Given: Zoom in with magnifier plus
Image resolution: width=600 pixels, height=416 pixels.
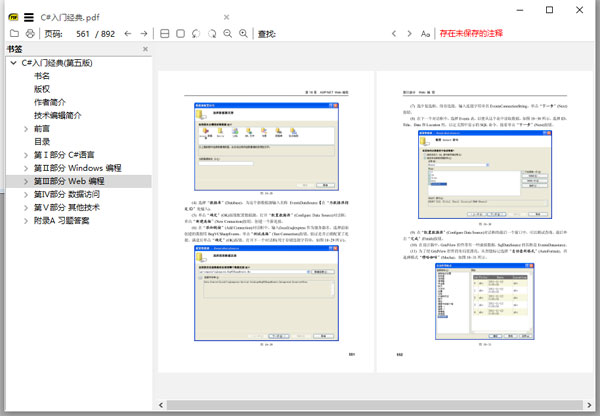Looking at the screenshot, I should point(243,34).
